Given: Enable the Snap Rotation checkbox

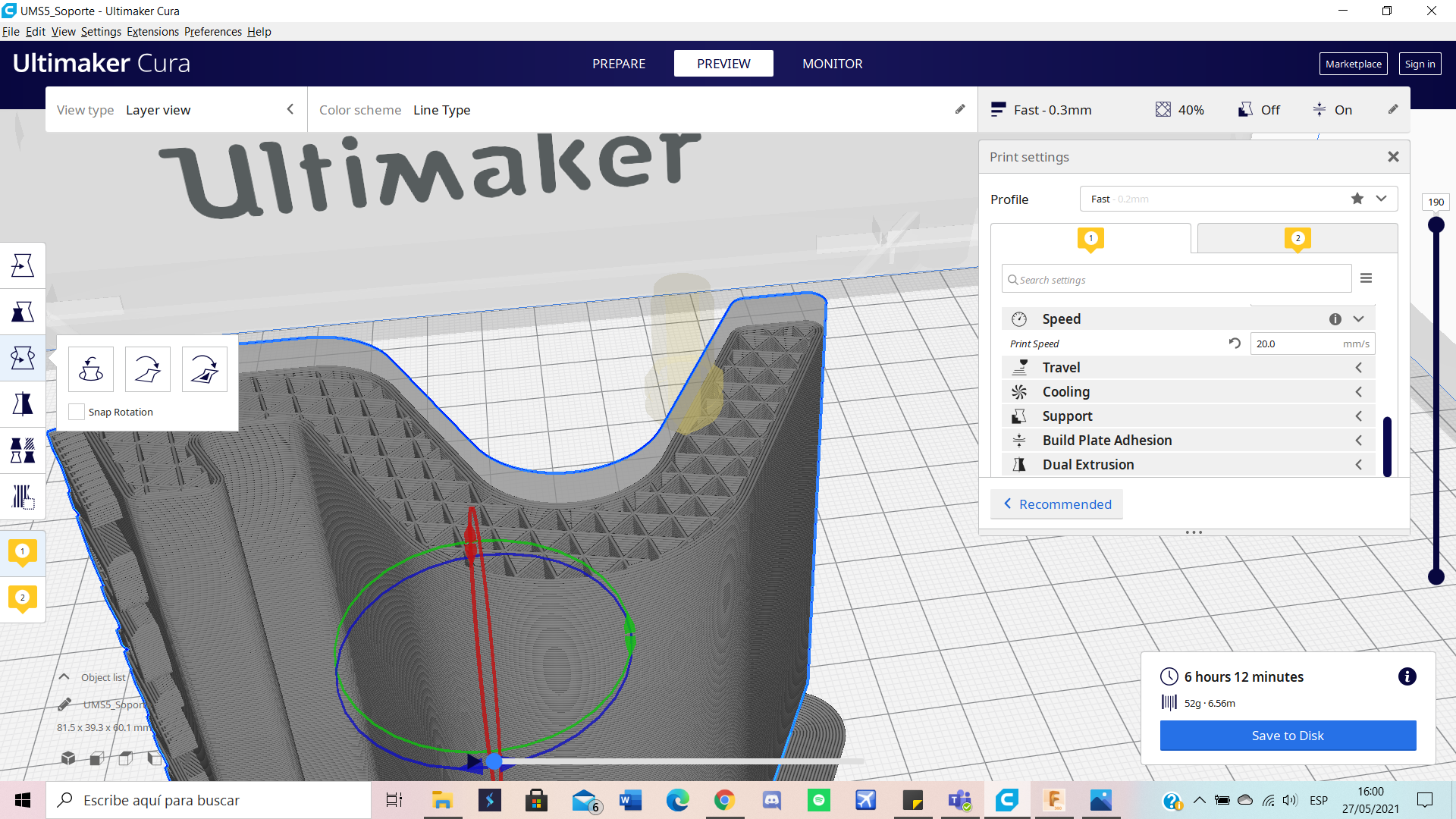Looking at the screenshot, I should pos(77,412).
